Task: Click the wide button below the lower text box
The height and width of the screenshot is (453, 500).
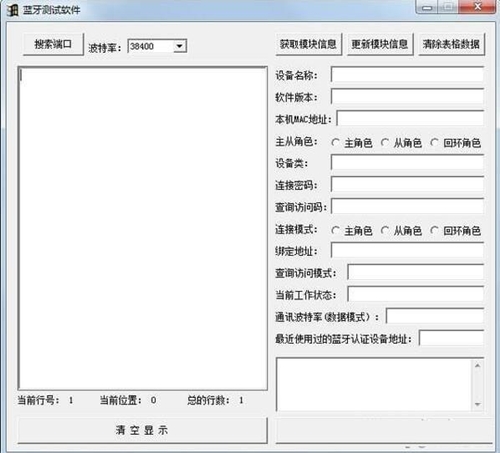Action: (384, 431)
